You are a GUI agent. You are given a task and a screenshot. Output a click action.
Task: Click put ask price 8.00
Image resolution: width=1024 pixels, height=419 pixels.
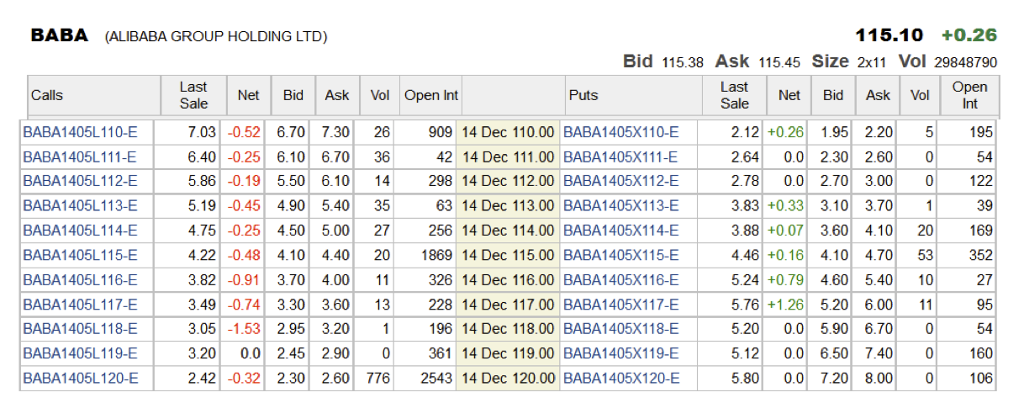(878, 379)
